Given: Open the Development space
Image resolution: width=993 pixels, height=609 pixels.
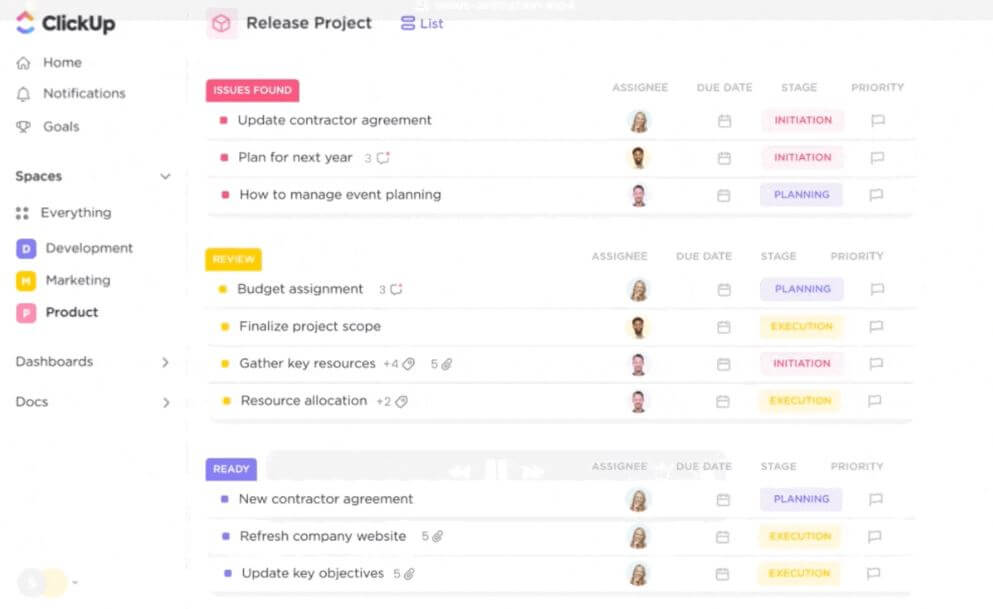Looking at the screenshot, I should 89,248.
